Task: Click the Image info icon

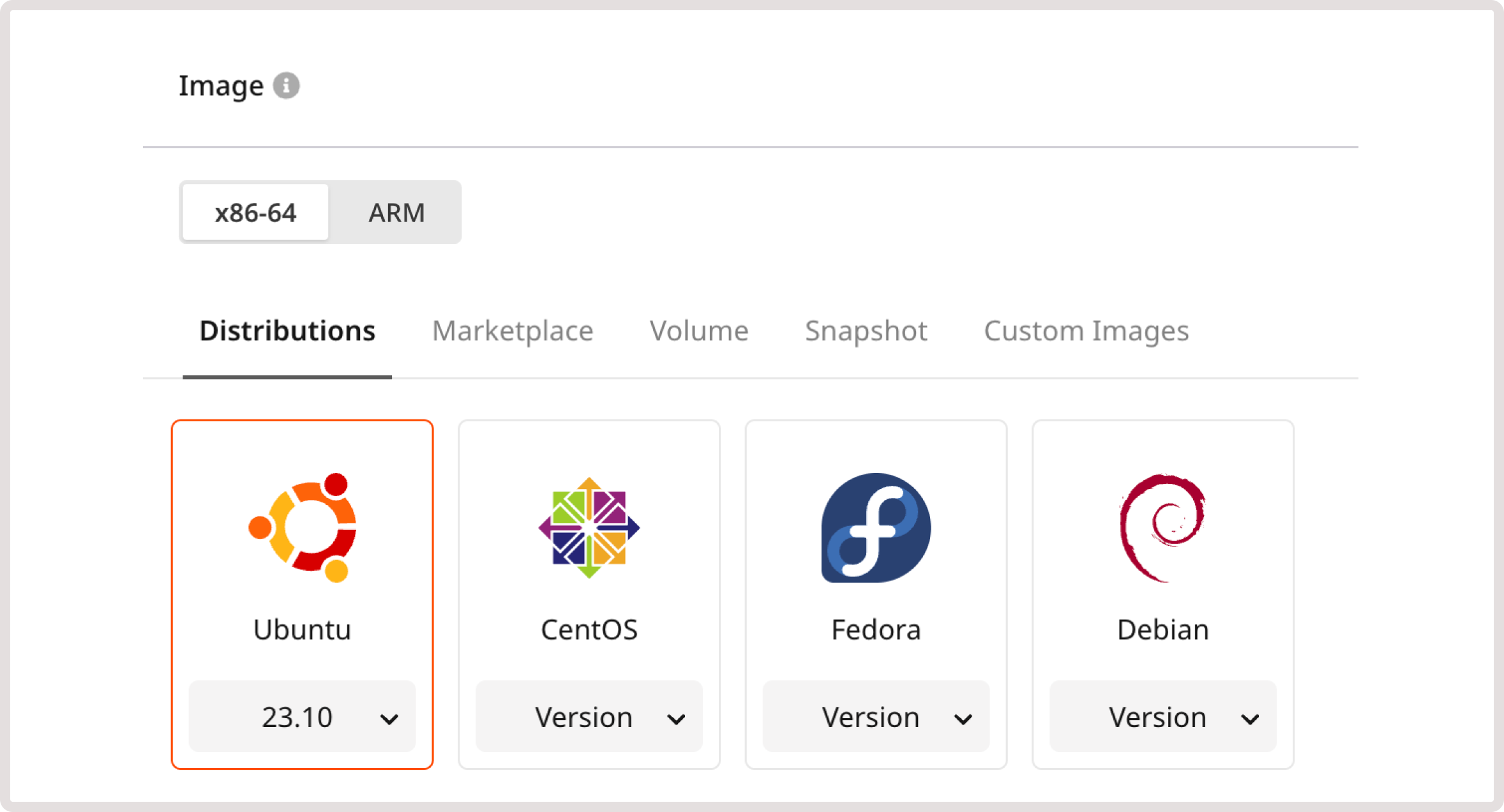Action: [x=286, y=85]
